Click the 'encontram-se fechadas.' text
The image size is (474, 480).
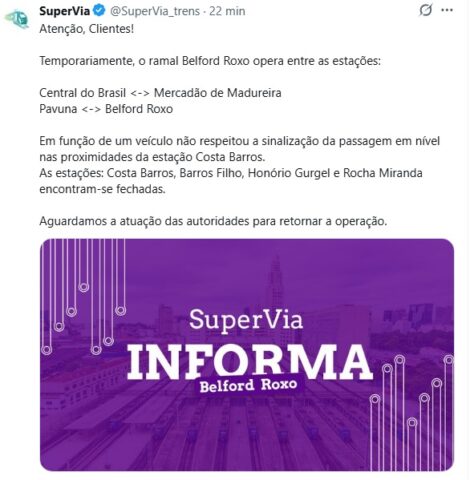(102, 189)
